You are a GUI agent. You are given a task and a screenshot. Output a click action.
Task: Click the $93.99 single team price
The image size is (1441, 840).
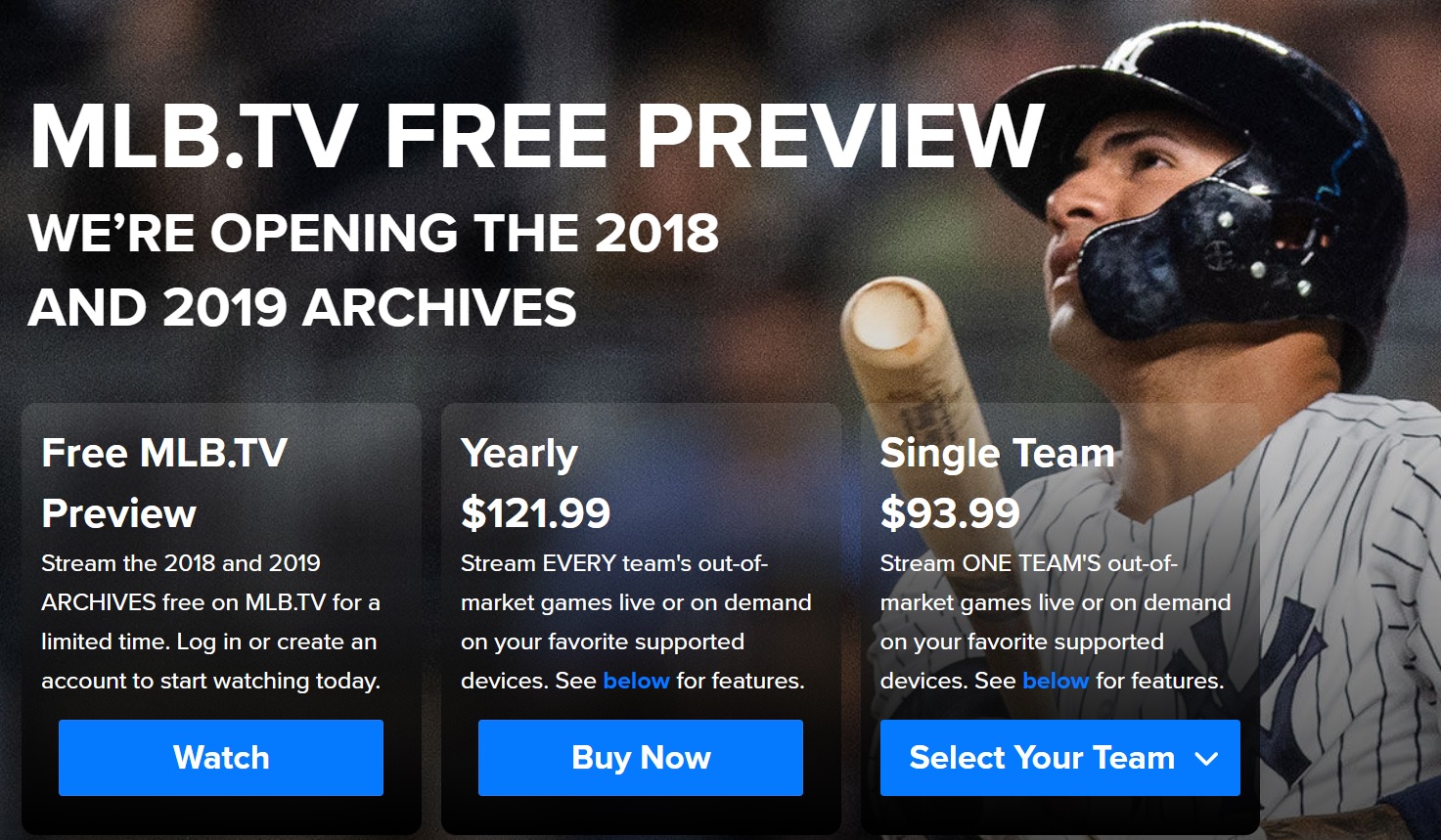click(x=950, y=513)
